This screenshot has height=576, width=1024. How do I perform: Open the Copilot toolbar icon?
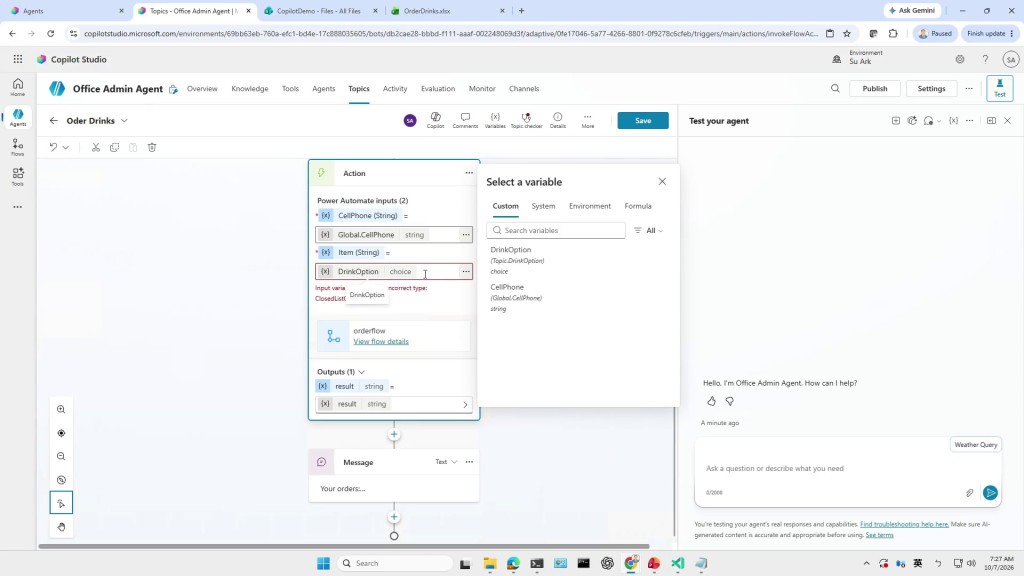click(436, 120)
